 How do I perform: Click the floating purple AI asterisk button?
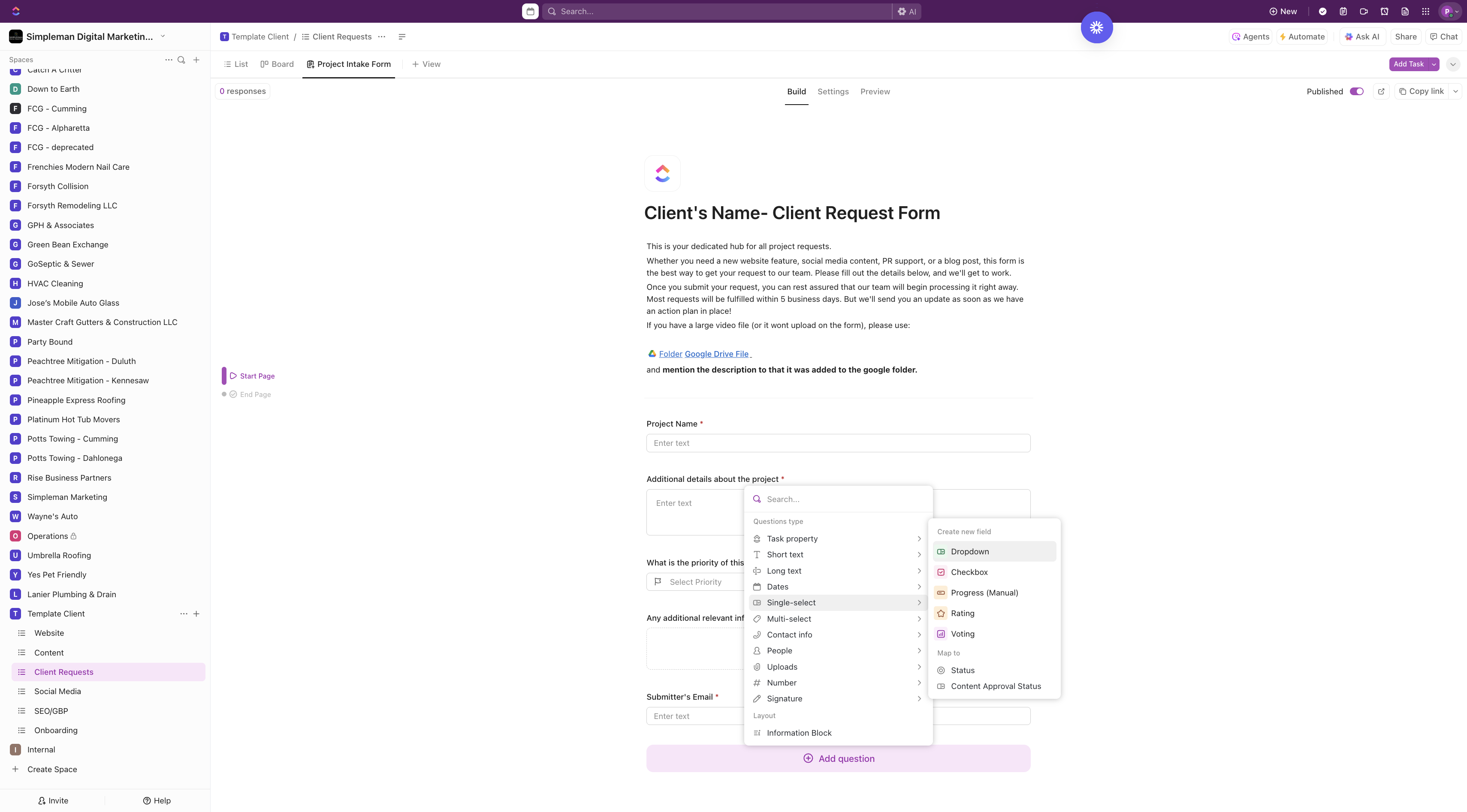click(1096, 27)
